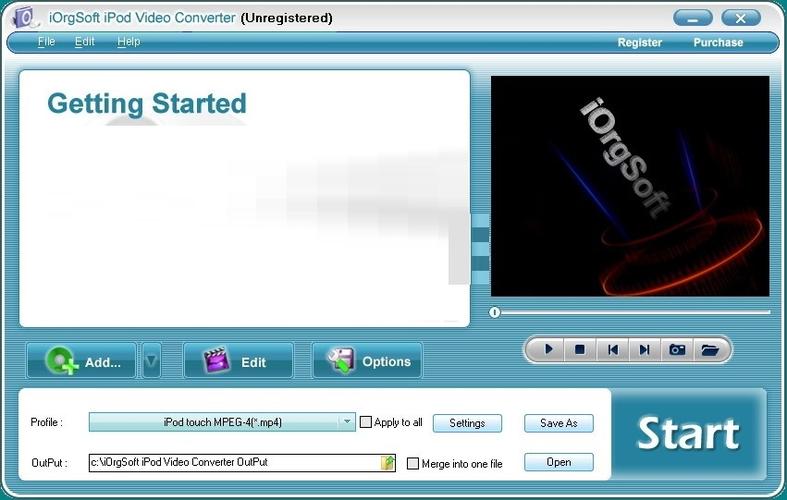This screenshot has width=787, height=500.
Task: Click the Add... button to add files
Action: coord(82,361)
